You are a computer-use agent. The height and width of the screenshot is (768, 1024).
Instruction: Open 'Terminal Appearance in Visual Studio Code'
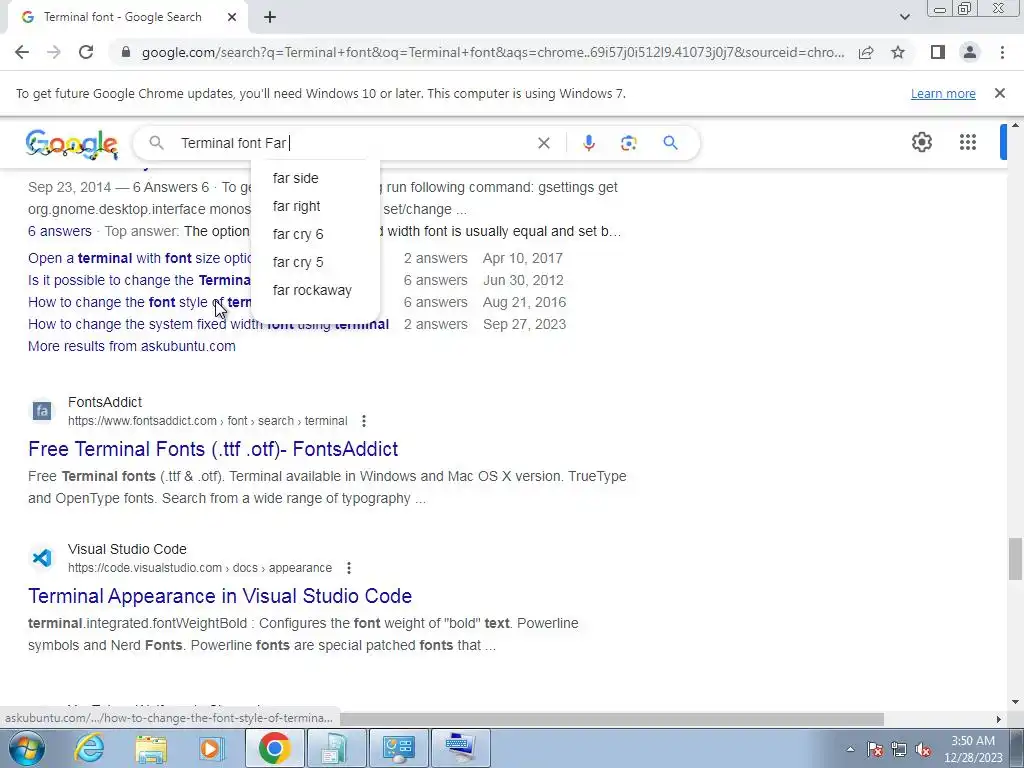pos(220,596)
